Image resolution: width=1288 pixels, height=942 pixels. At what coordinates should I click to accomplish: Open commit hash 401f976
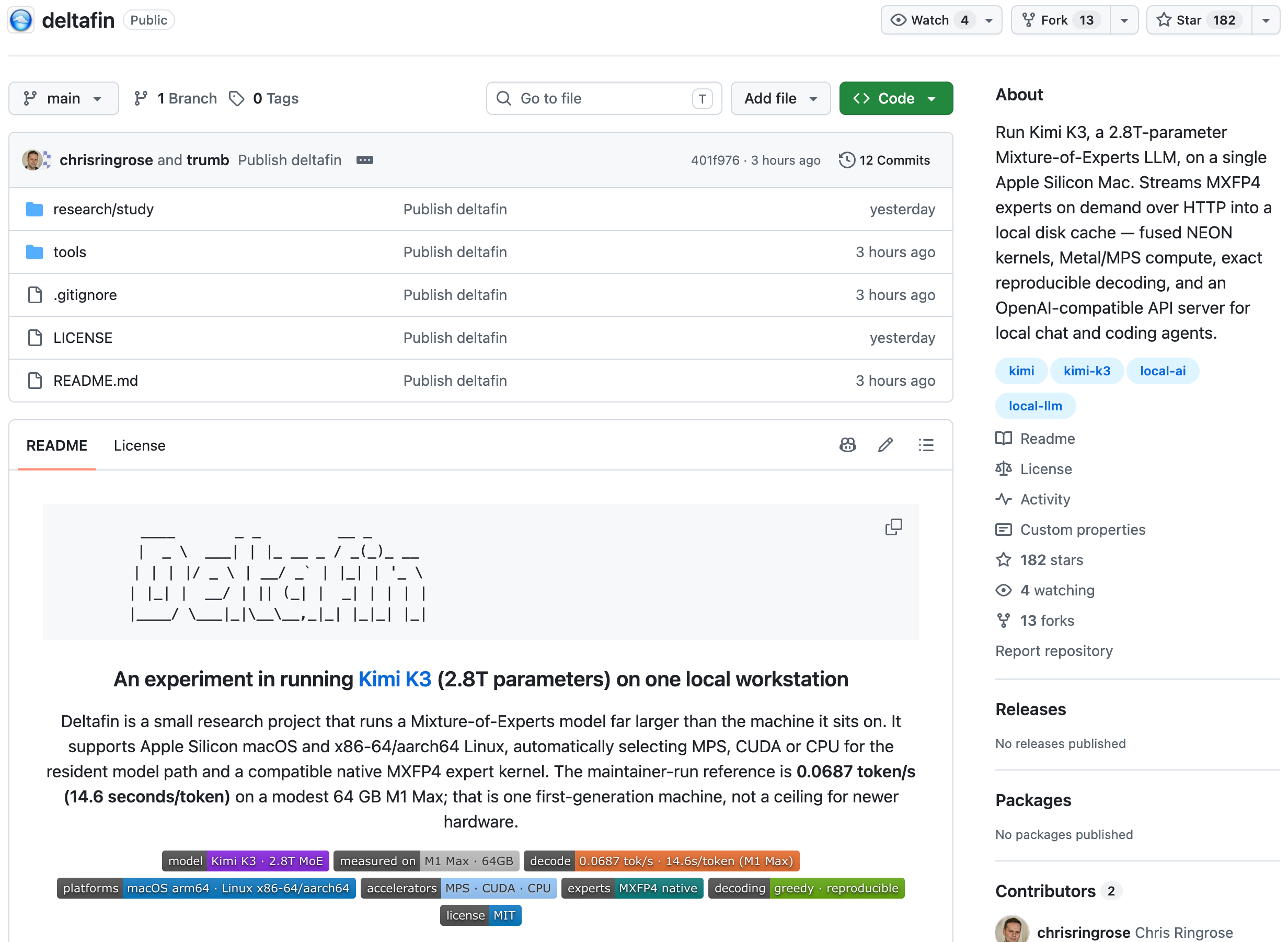tap(715, 160)
